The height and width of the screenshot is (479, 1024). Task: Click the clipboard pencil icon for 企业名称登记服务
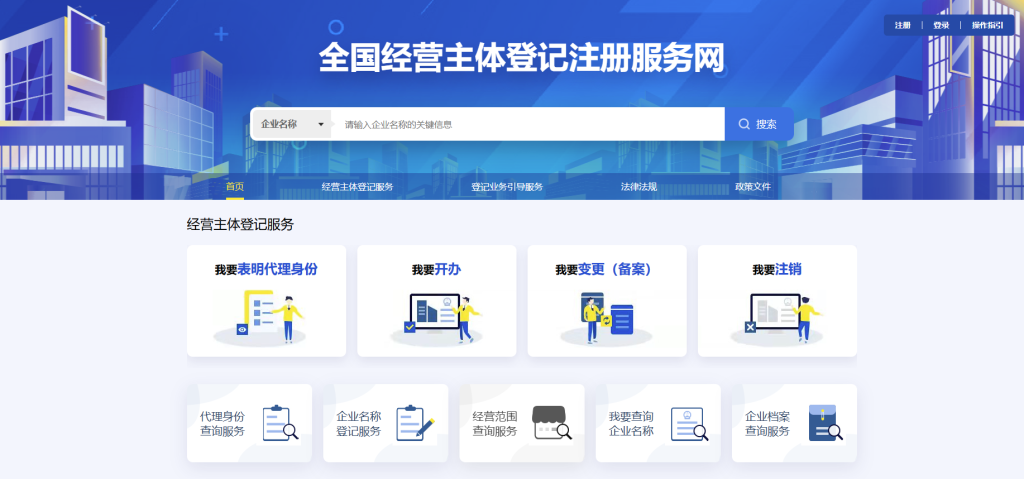click(x=415, y=423)
